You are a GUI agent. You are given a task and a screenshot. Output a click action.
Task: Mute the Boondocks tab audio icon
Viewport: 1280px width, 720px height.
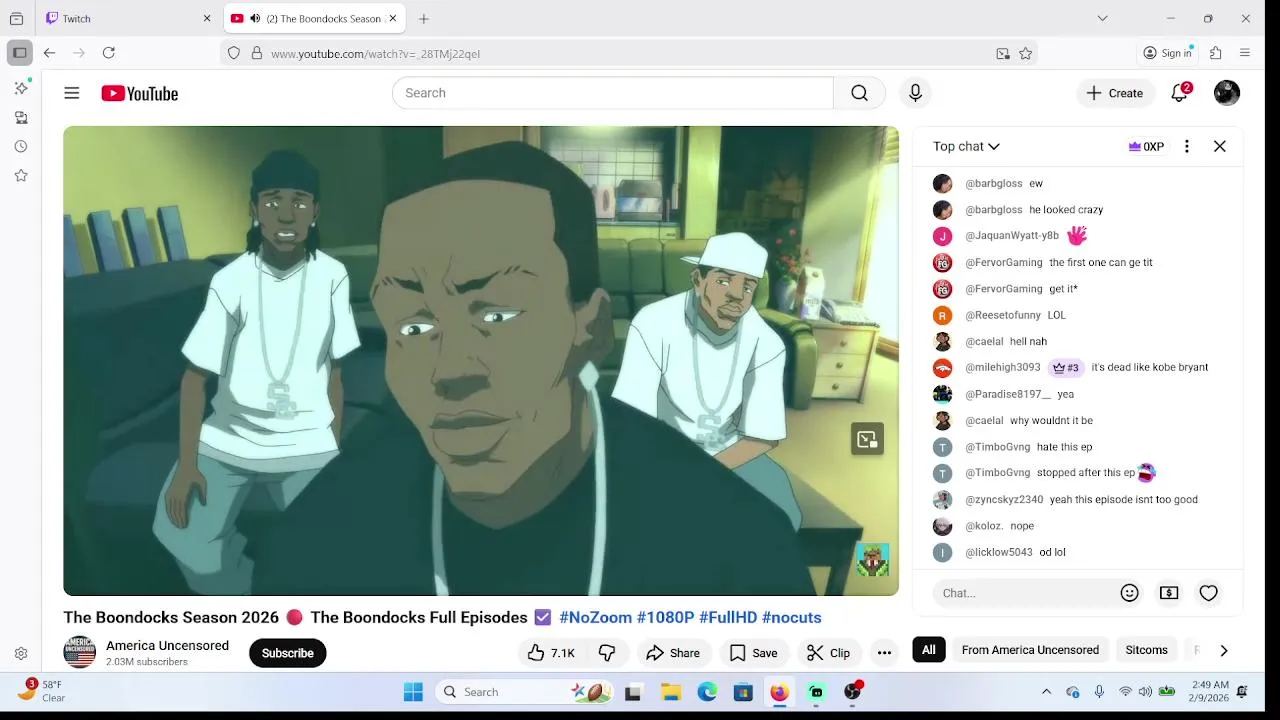click(x=255, y=18)
